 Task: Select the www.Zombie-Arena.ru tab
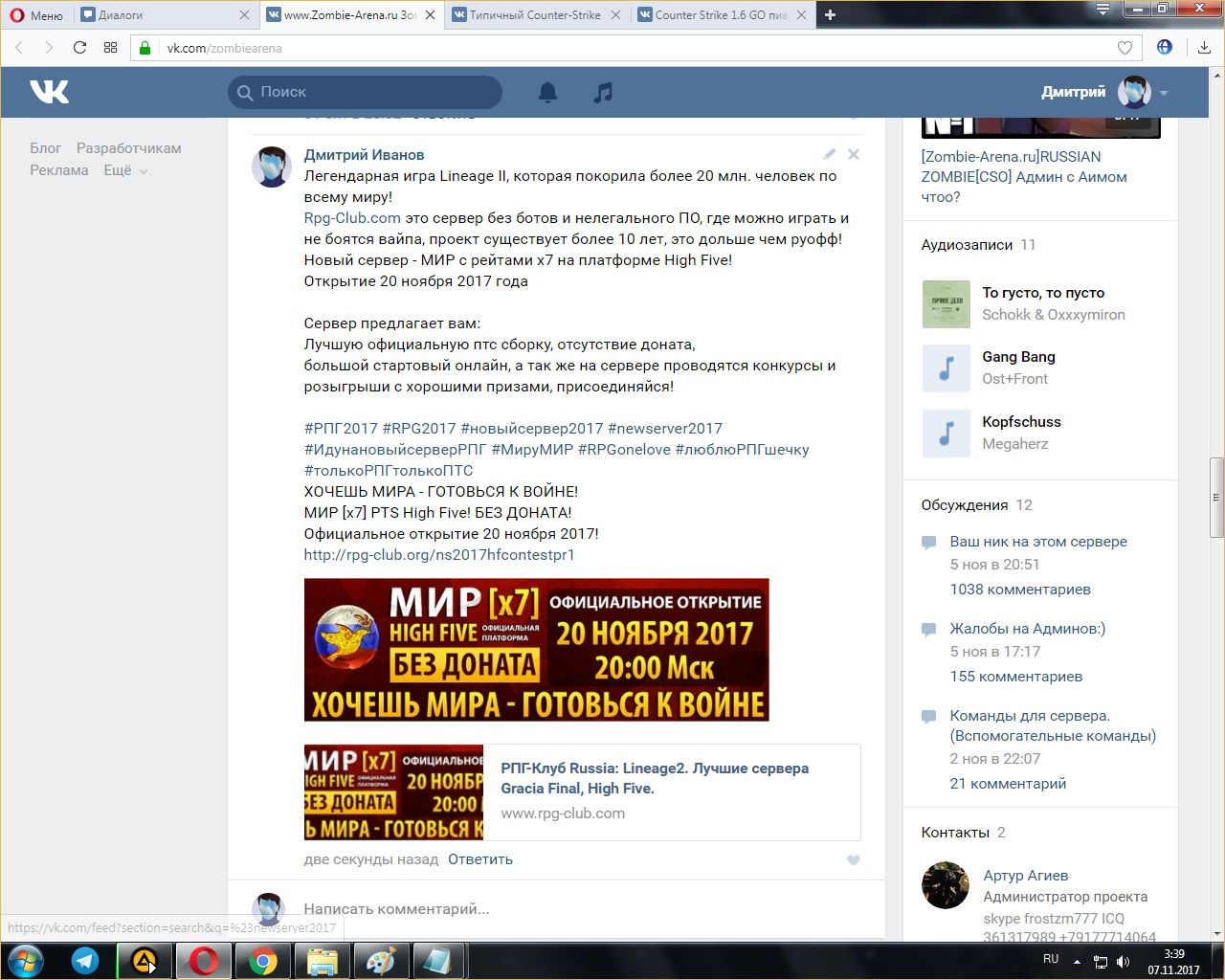350,14
